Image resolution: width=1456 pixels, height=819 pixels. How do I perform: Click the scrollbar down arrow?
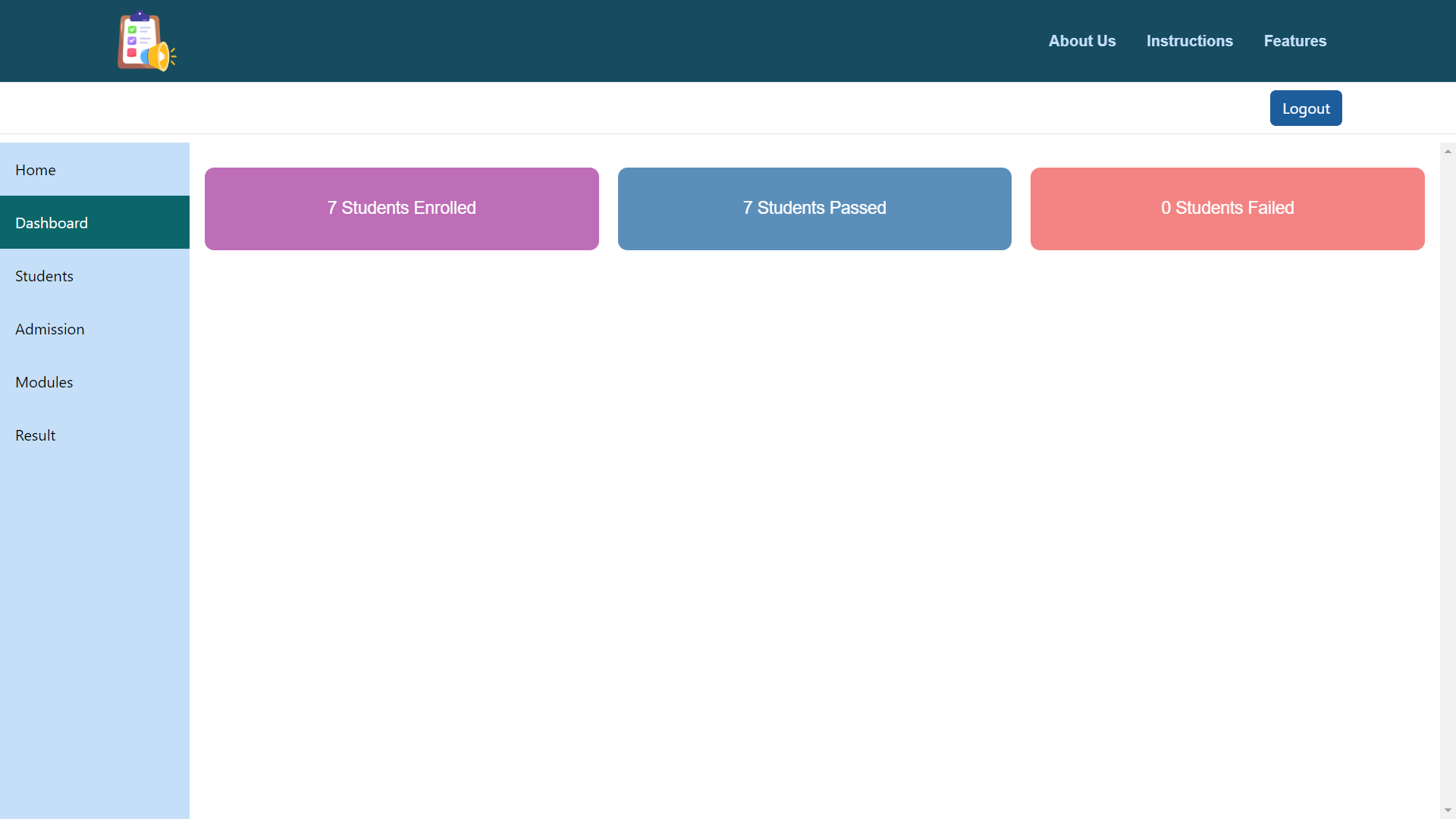click(x=1448, y=811)
